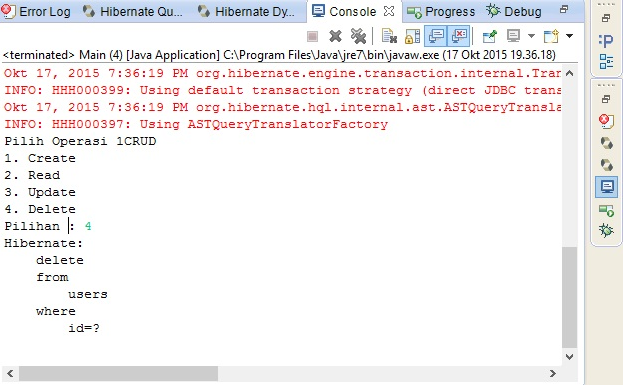Image resolution: width=623 pixels, height=385 pixels.
Task: Click the green input value 4
Action: point(88,226)
